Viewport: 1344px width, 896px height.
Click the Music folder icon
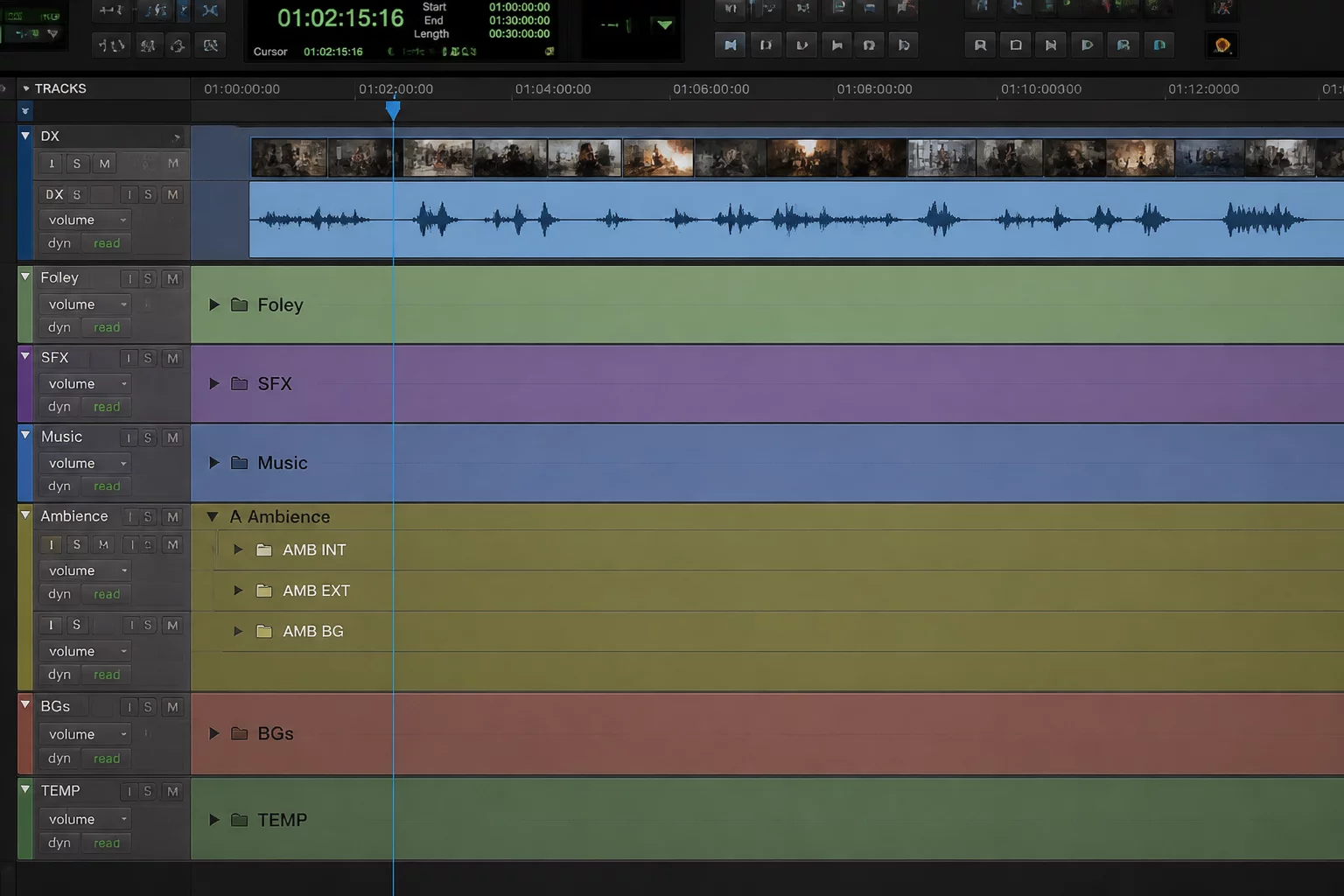(239, 462)
